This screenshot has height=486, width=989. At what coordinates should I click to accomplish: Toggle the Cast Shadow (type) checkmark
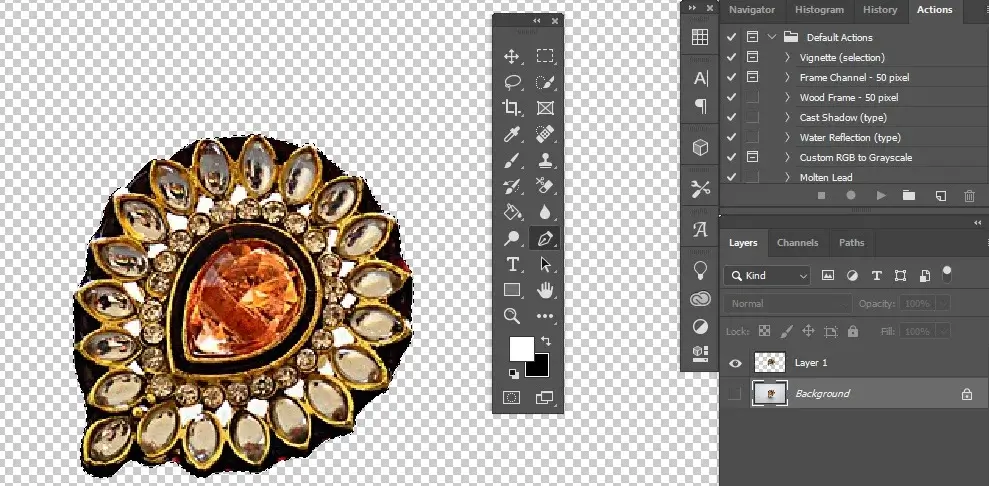[731, 117]
